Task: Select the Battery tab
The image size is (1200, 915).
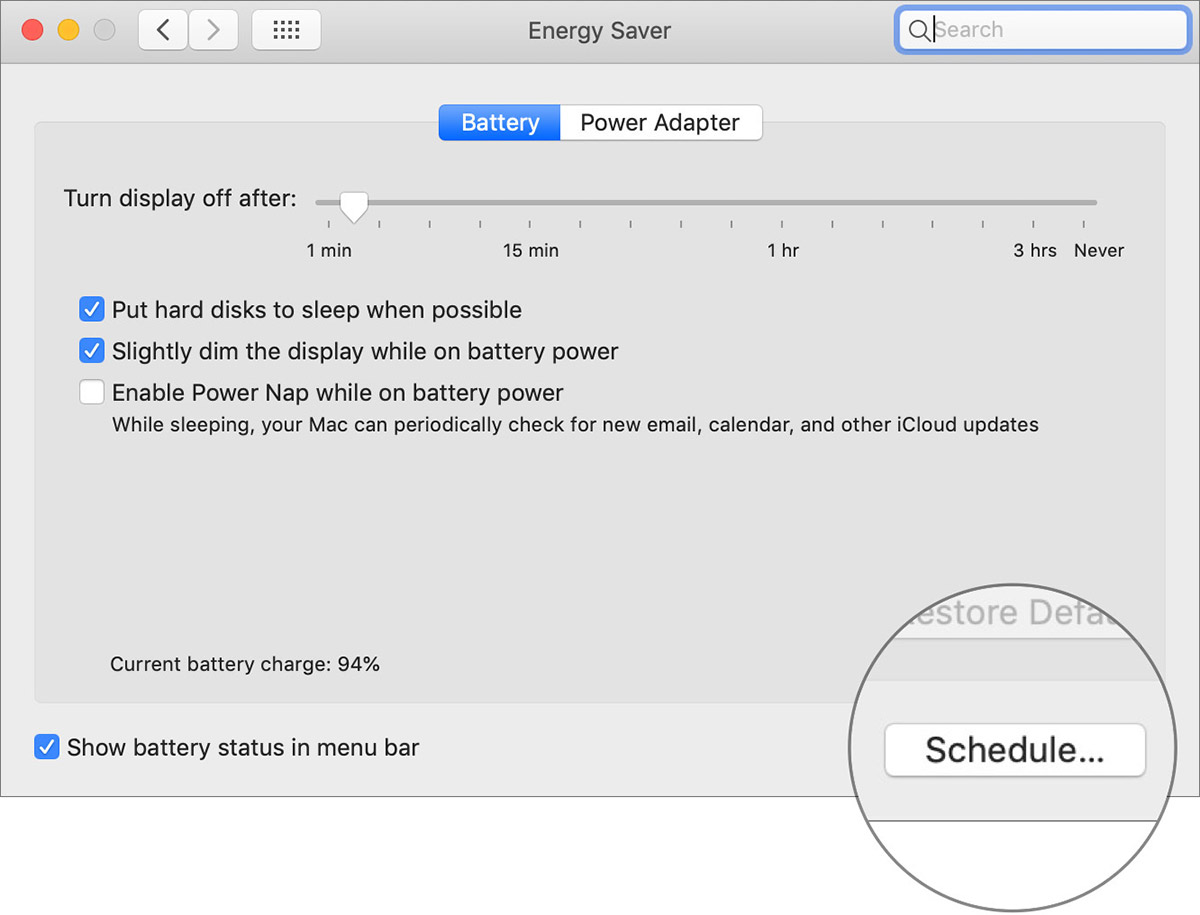Action: coord(500,123)
